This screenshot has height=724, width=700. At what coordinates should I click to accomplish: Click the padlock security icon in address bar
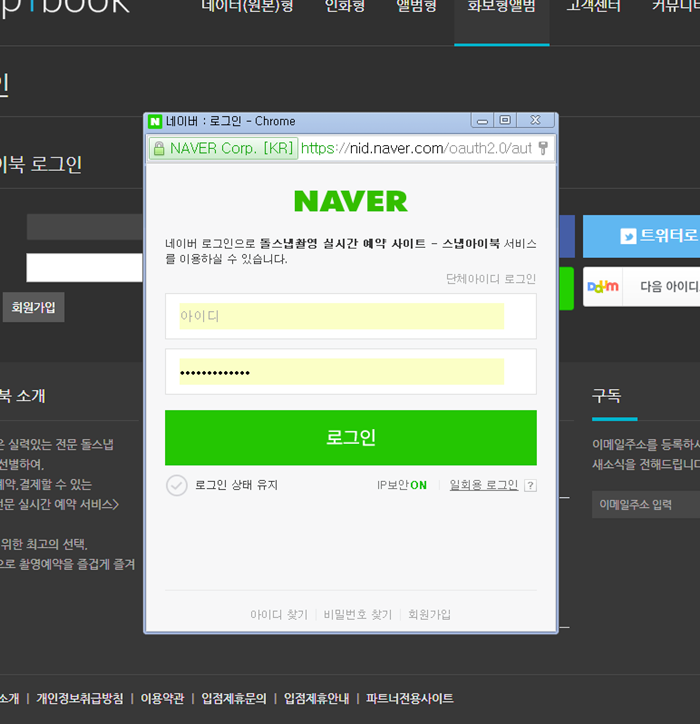pos(159,149)
